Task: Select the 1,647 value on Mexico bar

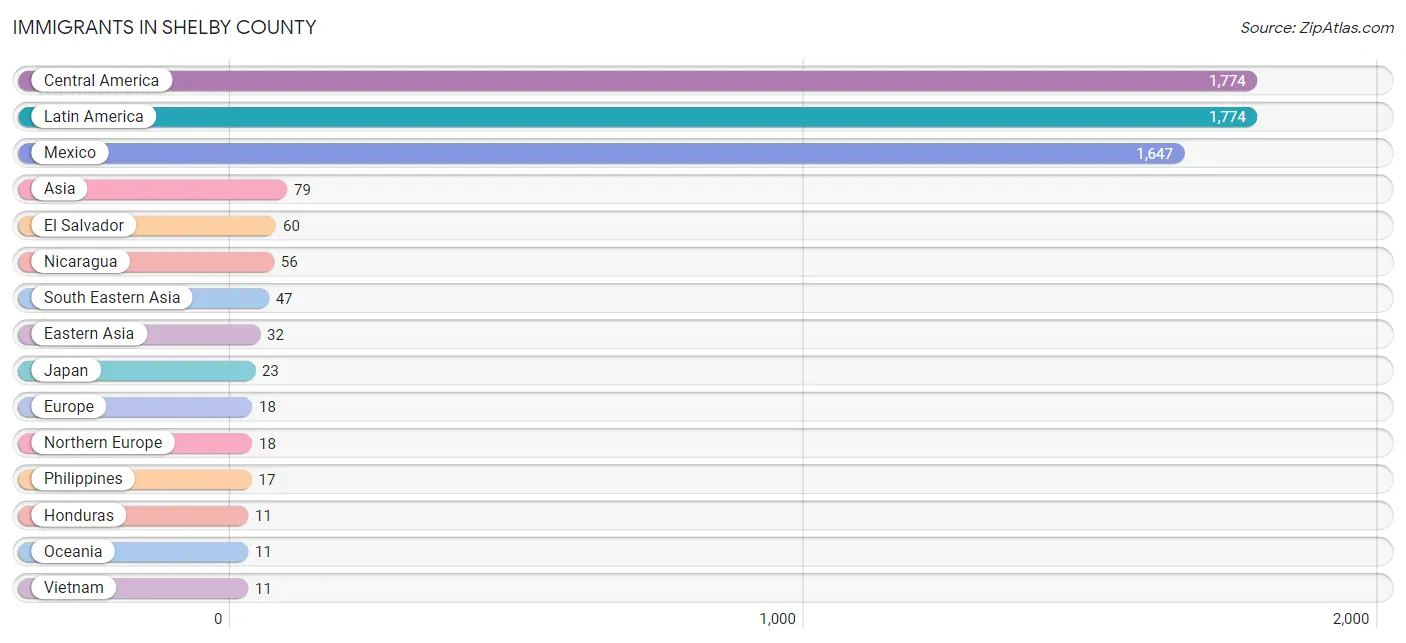Action: tap(1155, 154)
